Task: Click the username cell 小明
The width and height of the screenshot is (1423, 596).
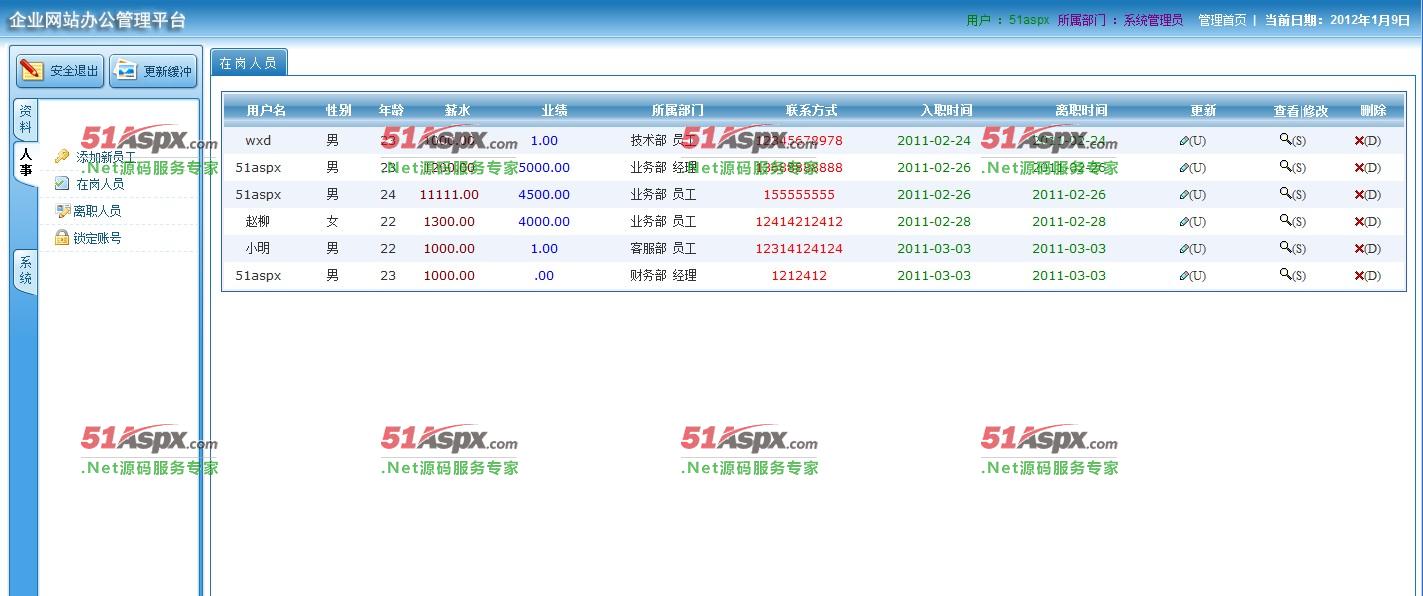Action: pyautogui.click(x=258, y=249)
